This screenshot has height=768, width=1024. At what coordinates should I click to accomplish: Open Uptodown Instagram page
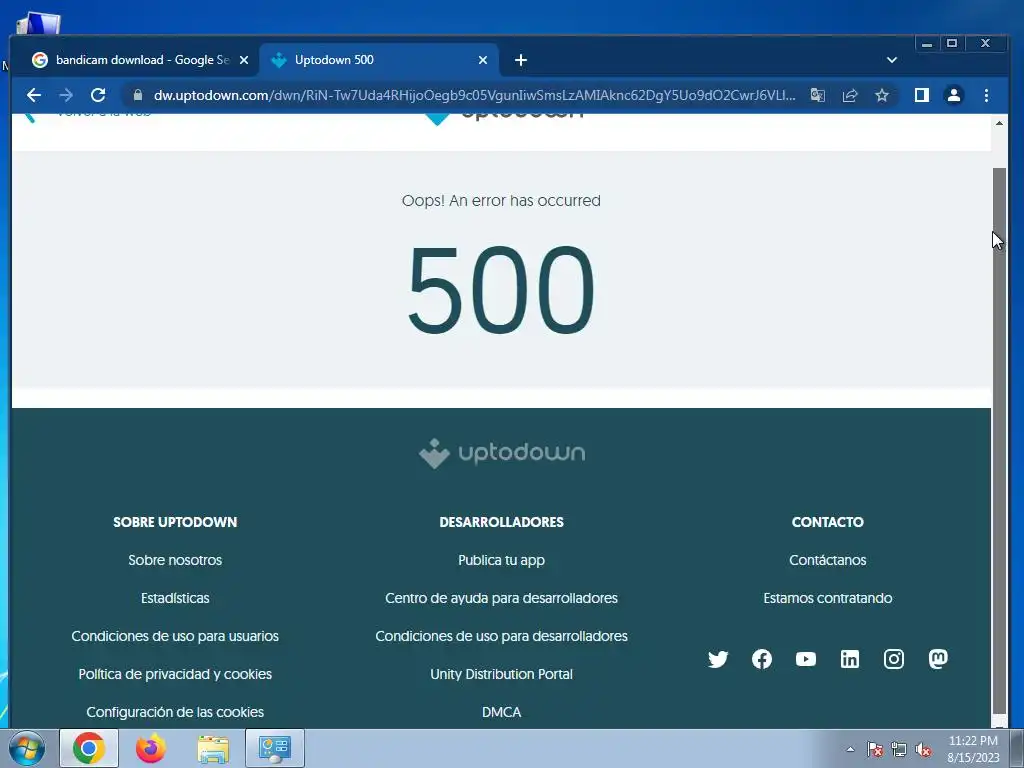click(x=893, y=660)
